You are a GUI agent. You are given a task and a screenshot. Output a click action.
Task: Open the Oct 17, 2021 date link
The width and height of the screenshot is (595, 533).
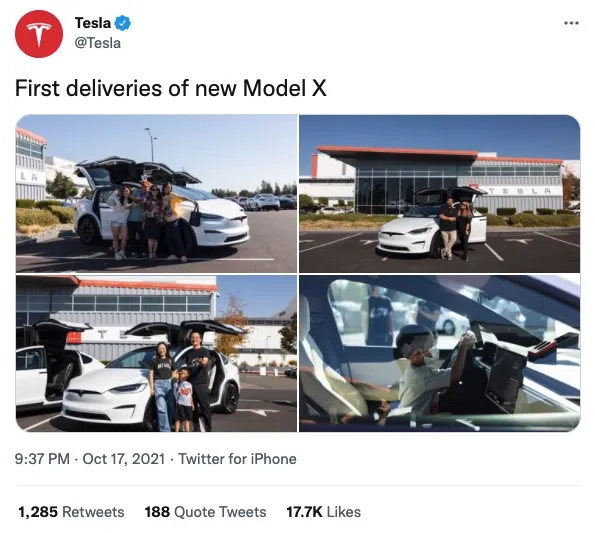124,459
